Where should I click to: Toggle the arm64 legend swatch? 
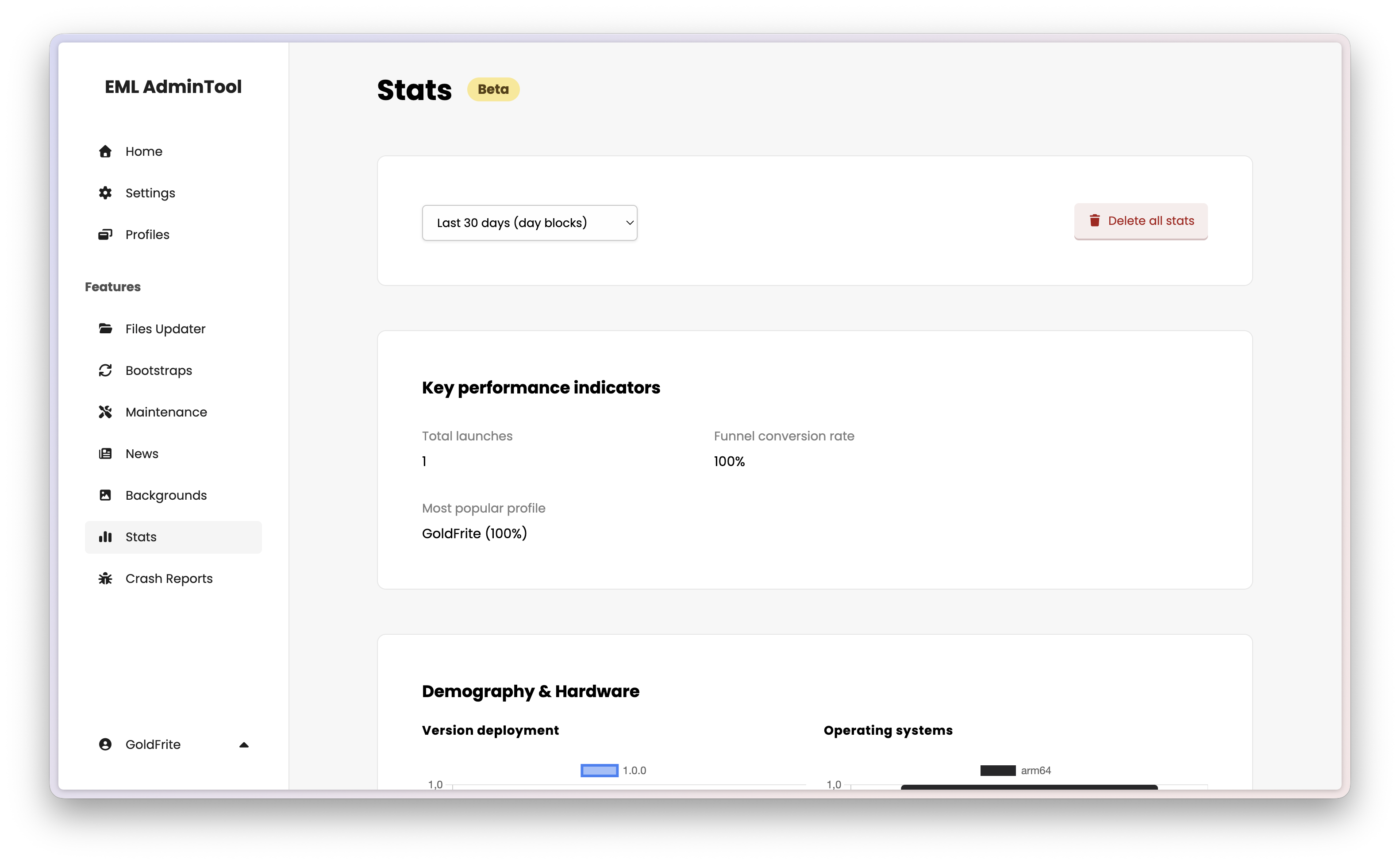click(998, 771)
